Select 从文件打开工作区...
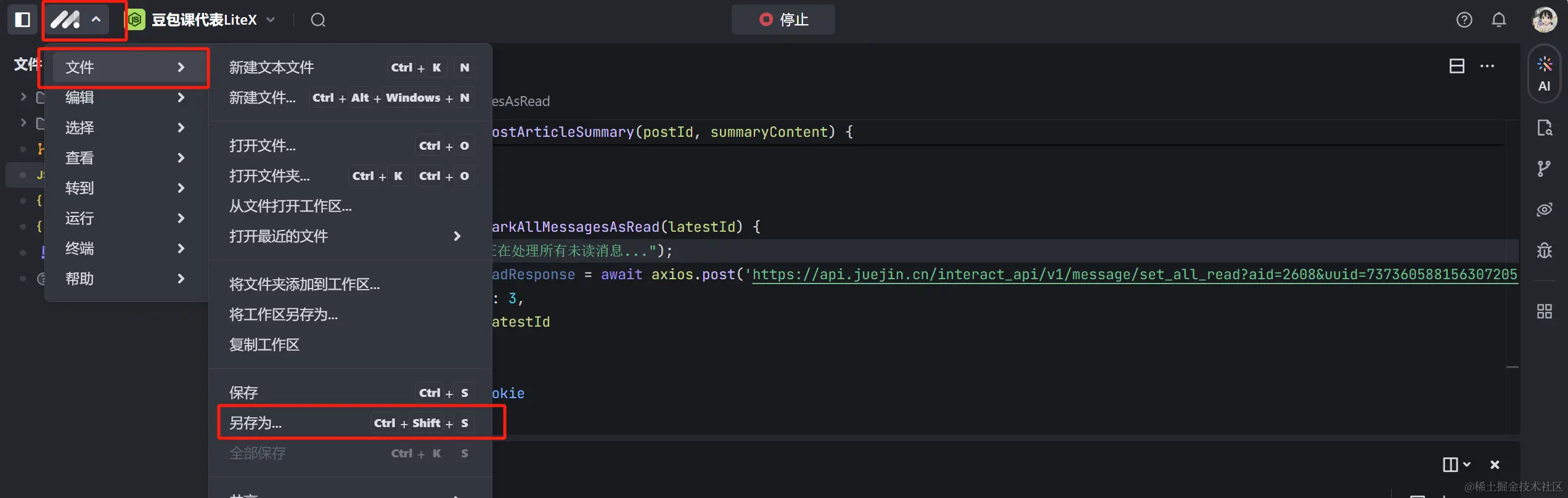This screenshot has height=498, width=1568. pyautogui.click(x=350, y=206)
